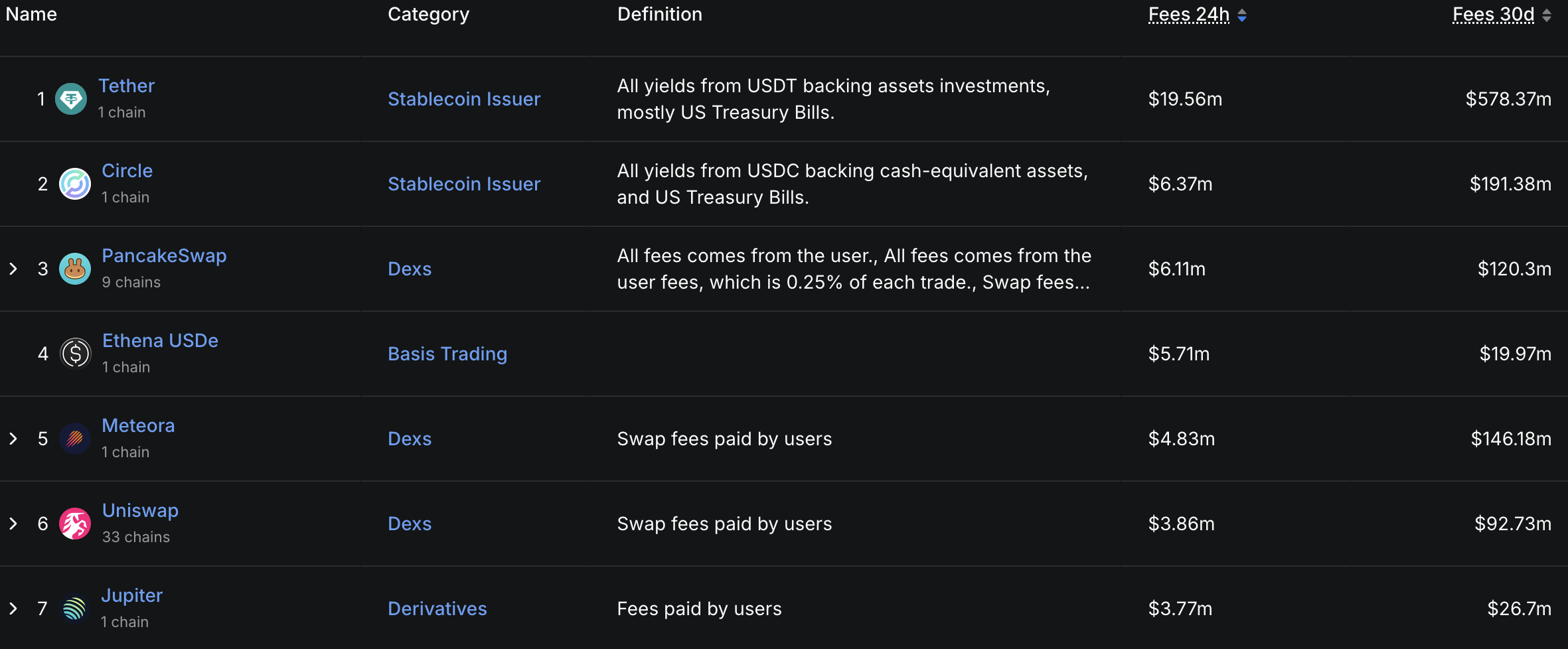
Task: Open the Derivatives category for Jupiter
Action: click(437, 609)
